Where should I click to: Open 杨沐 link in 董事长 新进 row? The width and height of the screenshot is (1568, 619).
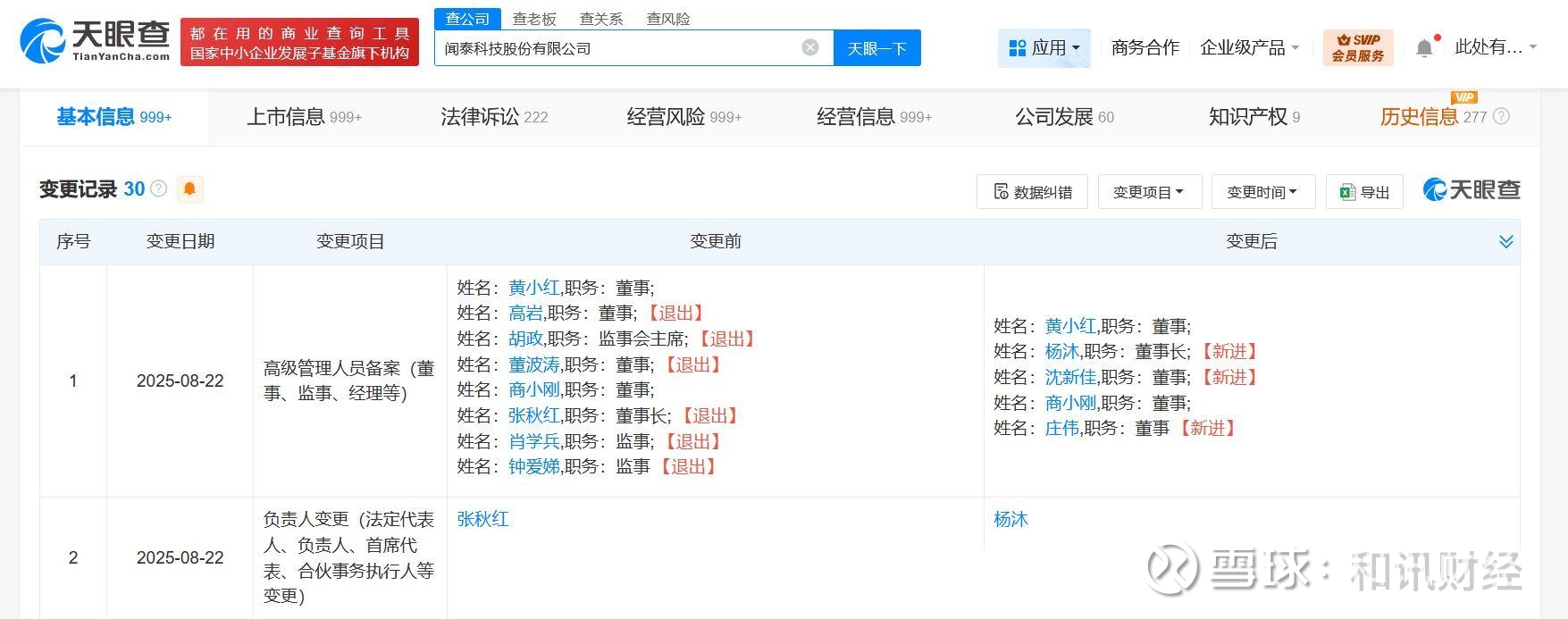click(1062, 352)
